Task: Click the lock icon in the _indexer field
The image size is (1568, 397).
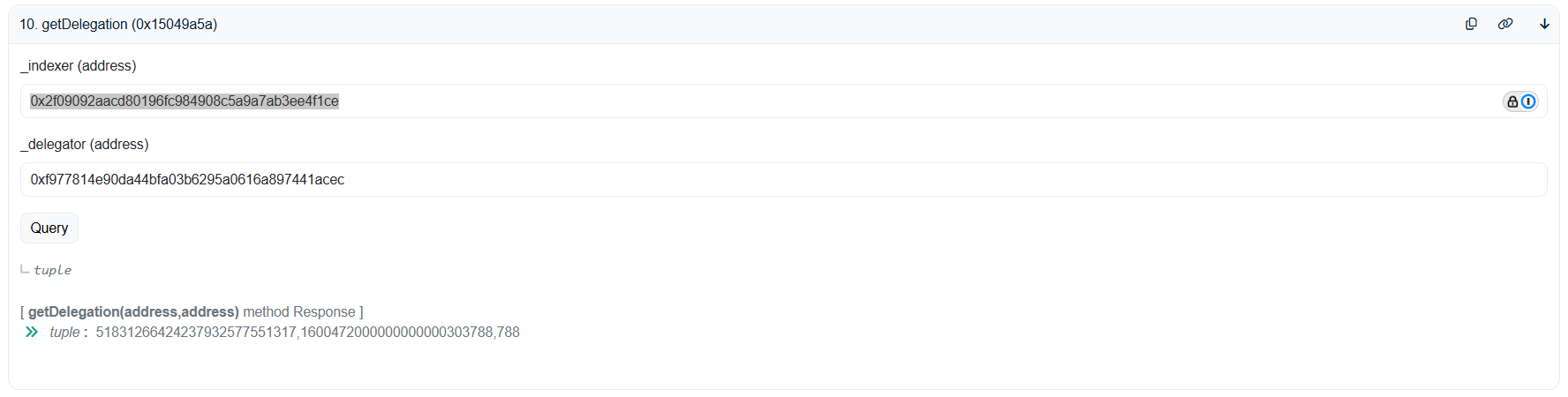Action: point(1512,101)
